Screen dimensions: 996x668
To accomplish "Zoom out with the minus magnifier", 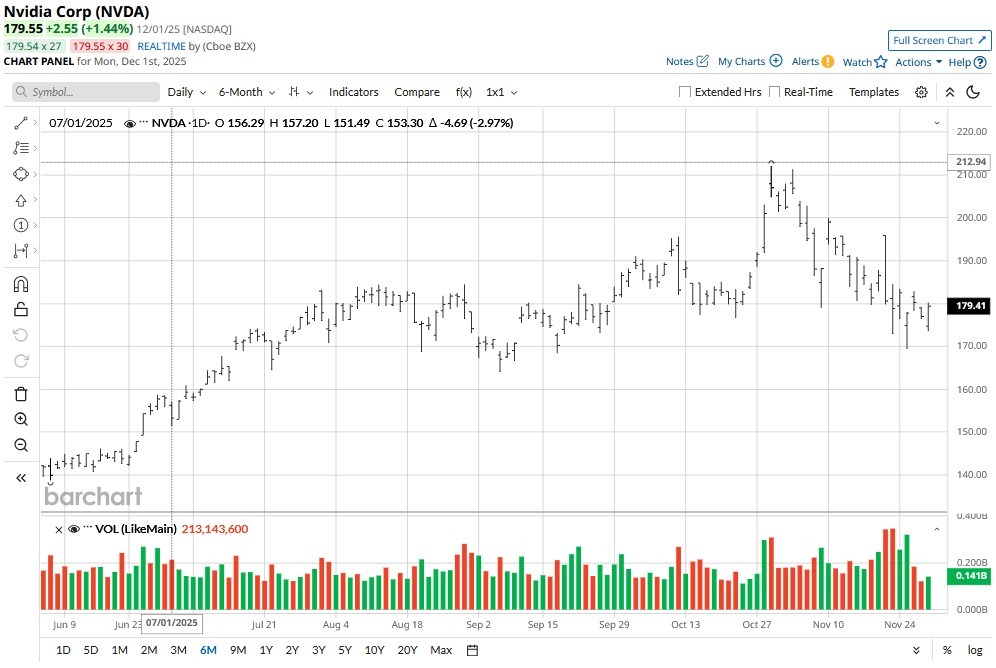I will click(x=20, y=444).
